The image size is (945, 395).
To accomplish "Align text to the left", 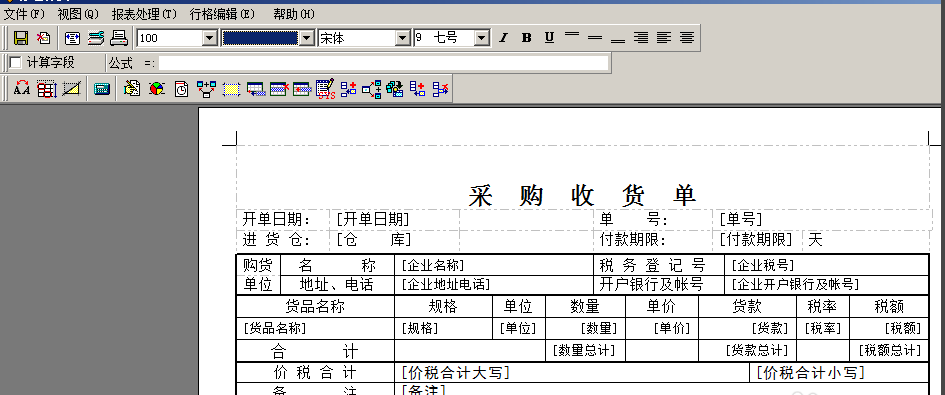I will tap(664, 38).
